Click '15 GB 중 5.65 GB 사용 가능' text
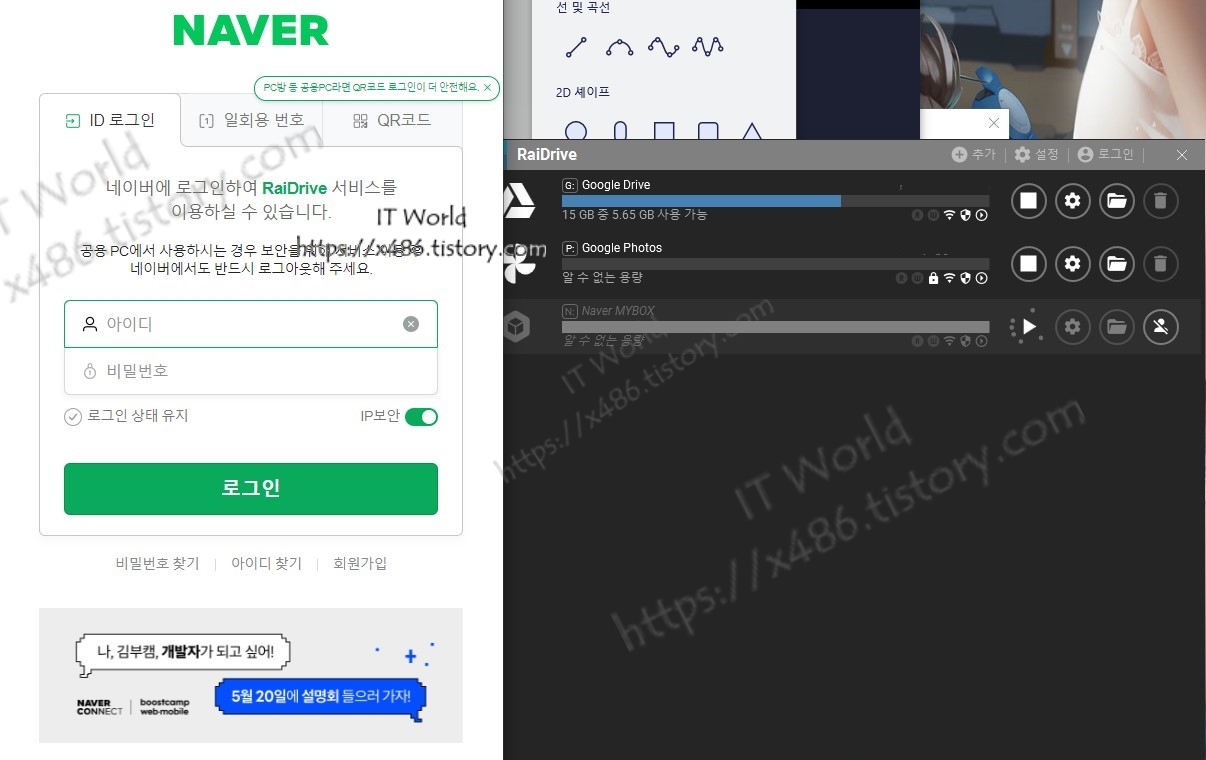Image resolution: width=1206 pixels, height=760 pixels. 635,215
